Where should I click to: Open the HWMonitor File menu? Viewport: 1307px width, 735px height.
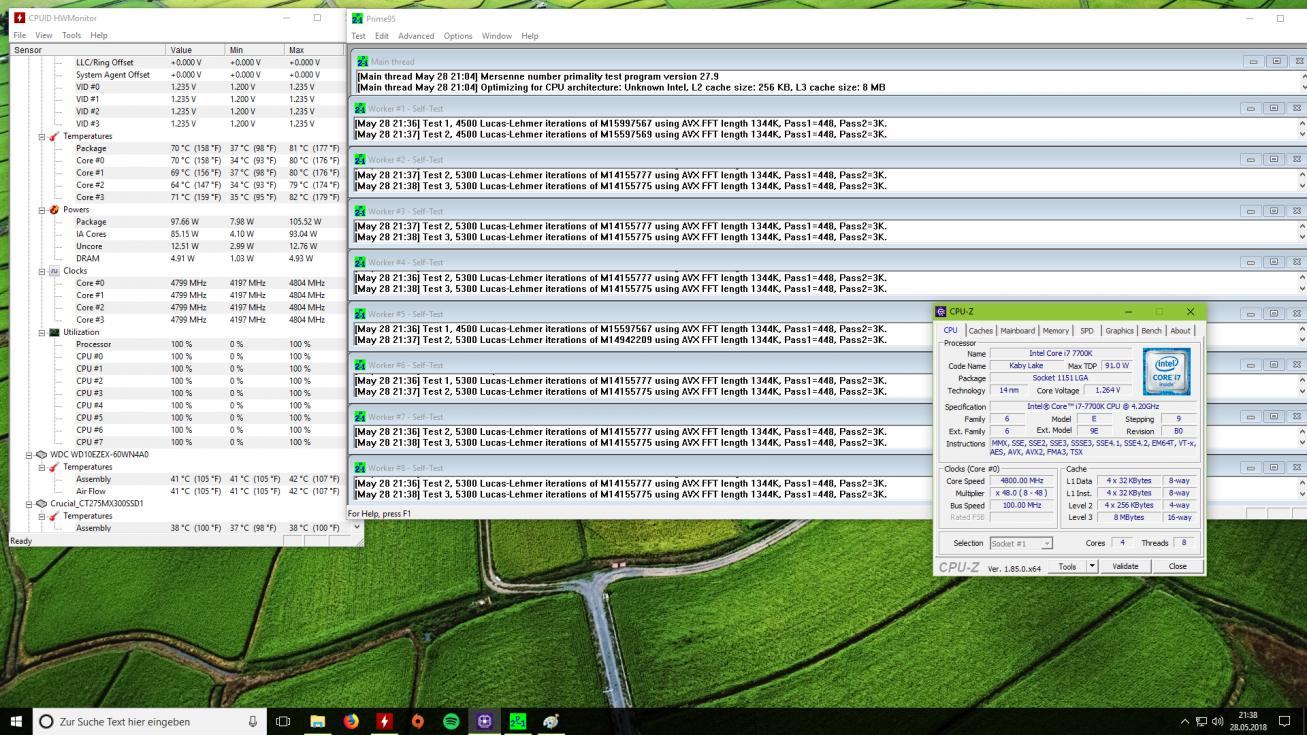click(x=20, y=35)
